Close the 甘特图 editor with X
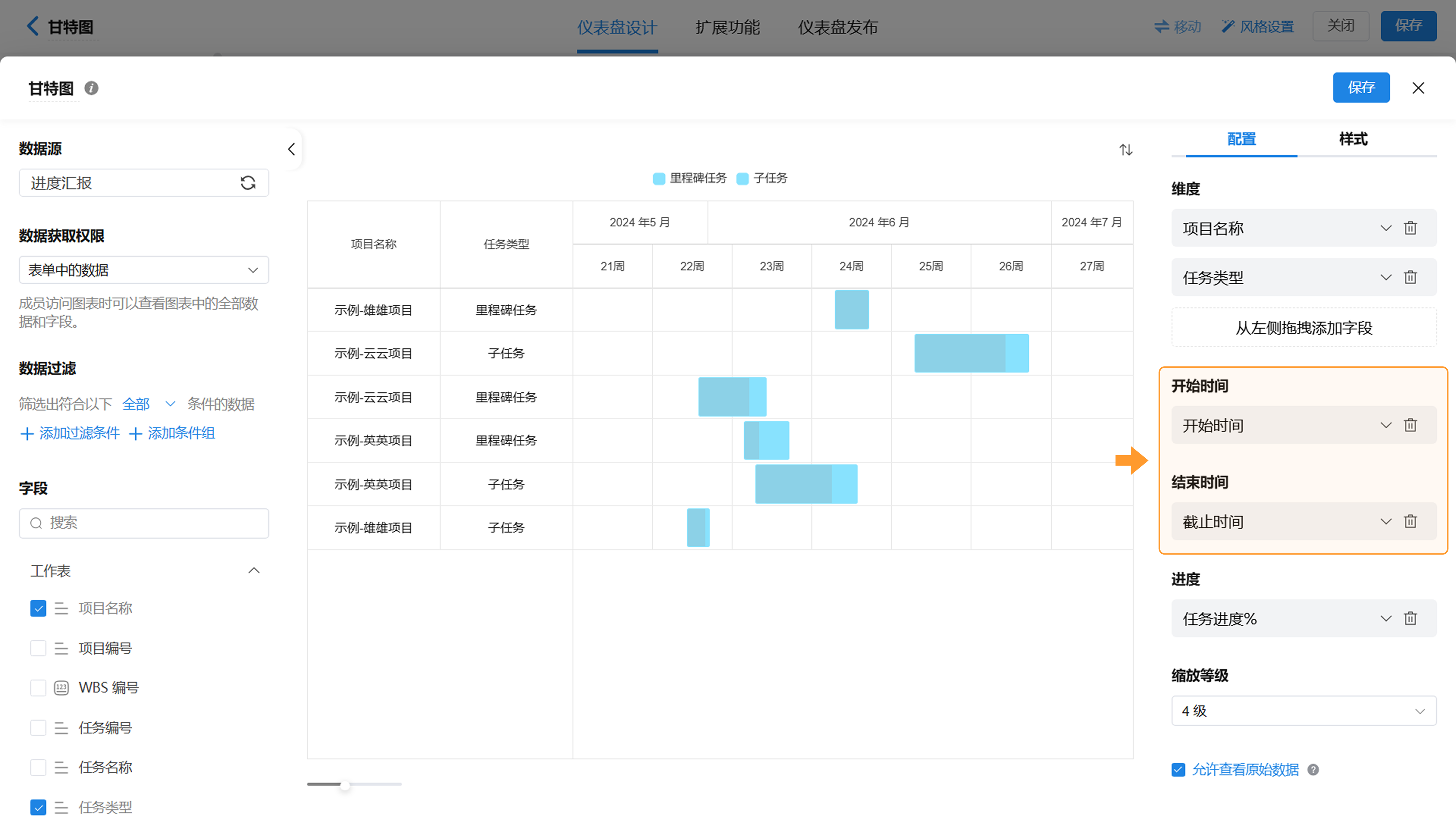The image size is (1456, 818). (x=1419, y=88)
